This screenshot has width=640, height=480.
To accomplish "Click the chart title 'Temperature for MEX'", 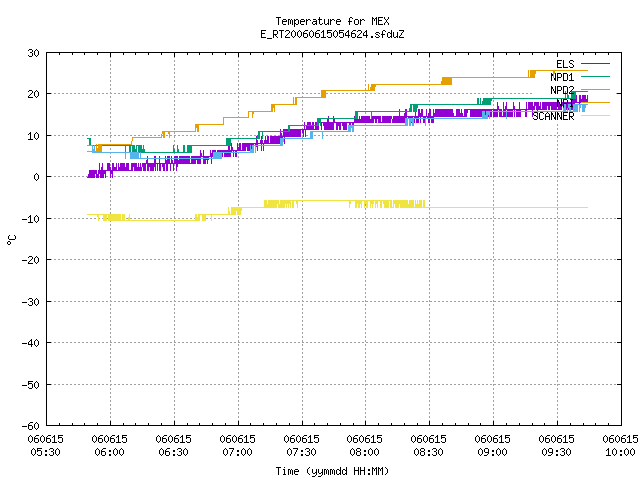I will tap(332, 21).
